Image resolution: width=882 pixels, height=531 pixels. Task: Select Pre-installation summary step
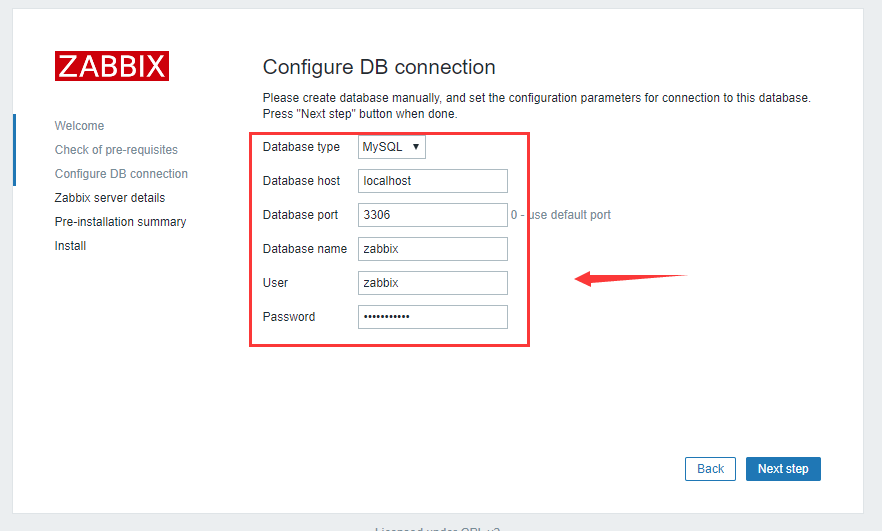120,222
